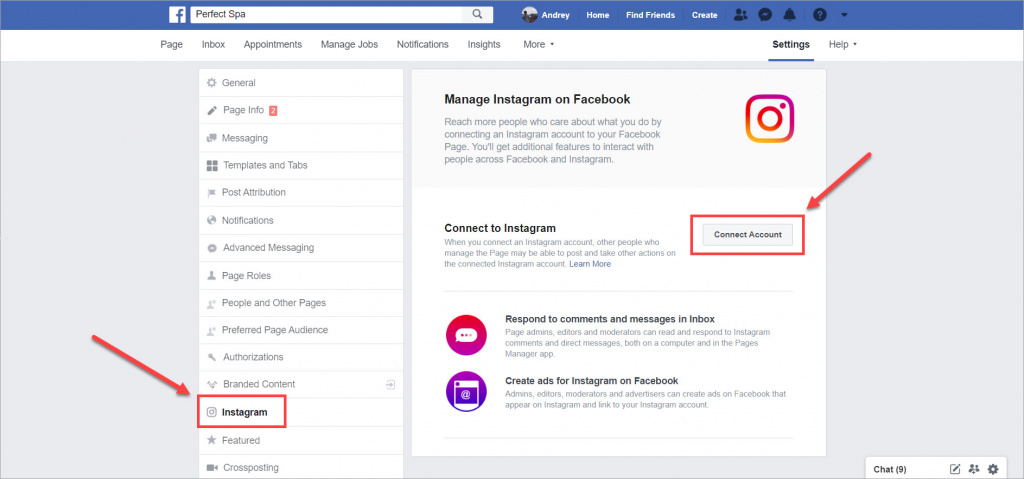Click Andrey's profile picture
Image resolution: width=1024 pixels, height=479 pixels.
(x=530, y=15)
